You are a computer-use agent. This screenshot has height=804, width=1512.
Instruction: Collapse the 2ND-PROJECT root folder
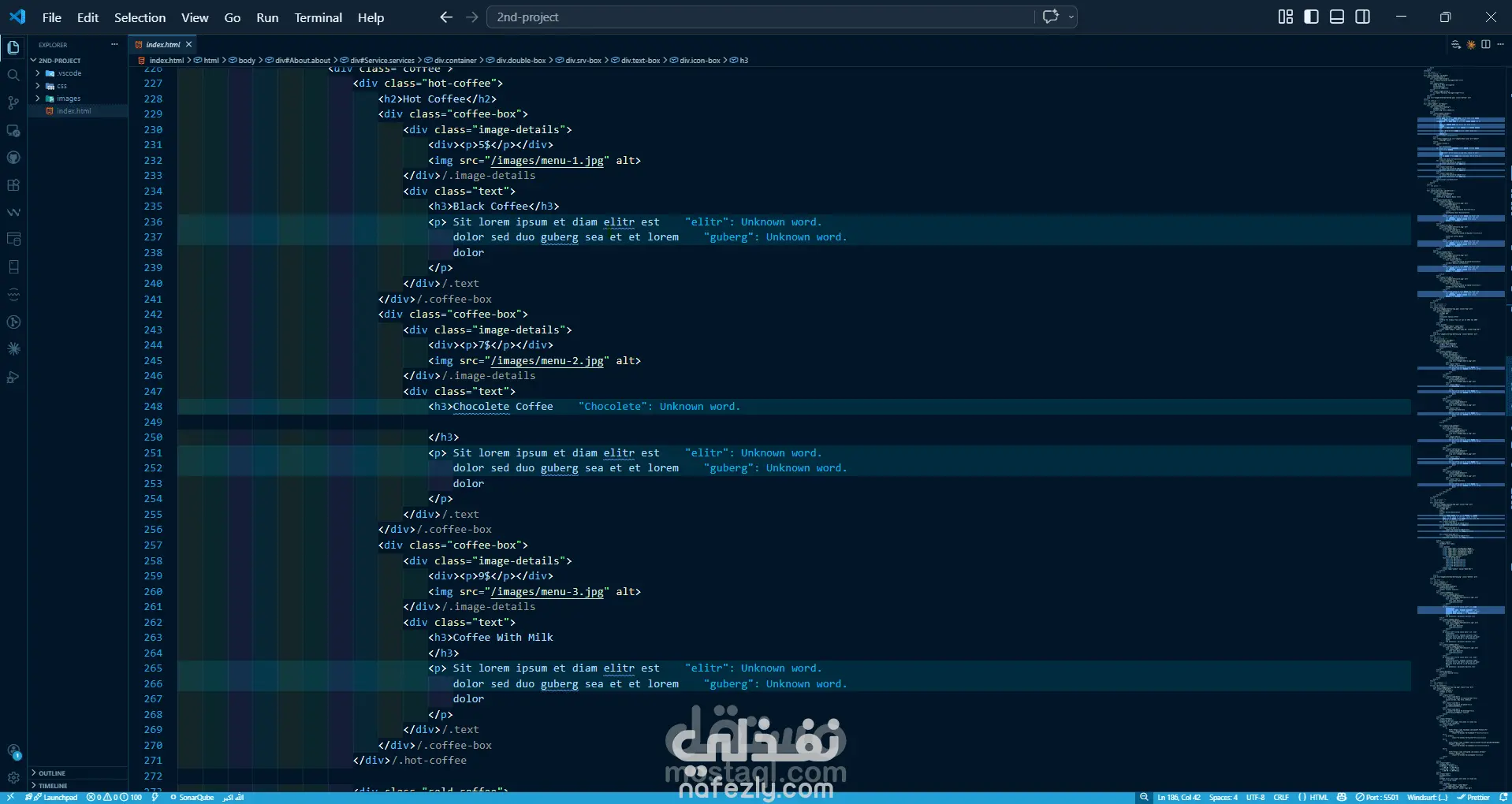tap(77, 61)
